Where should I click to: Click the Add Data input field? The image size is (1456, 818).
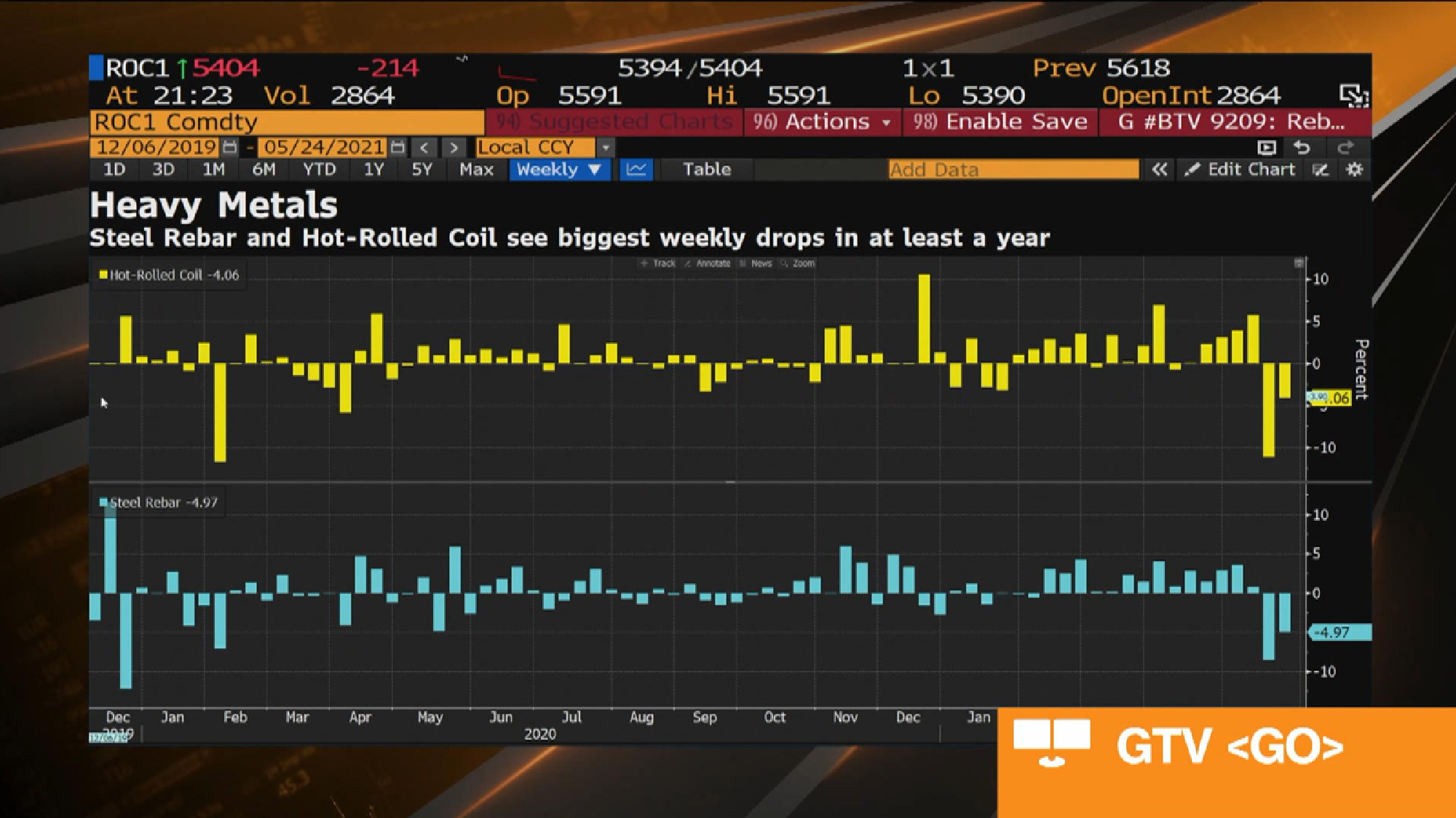tap(1013, 170)
